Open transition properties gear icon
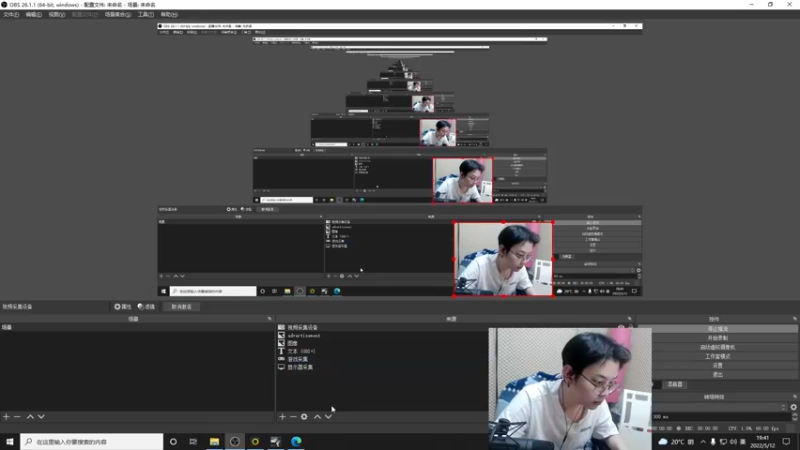Image resolution: width=800 pixels, height=450 pixels. click(793, 407)
